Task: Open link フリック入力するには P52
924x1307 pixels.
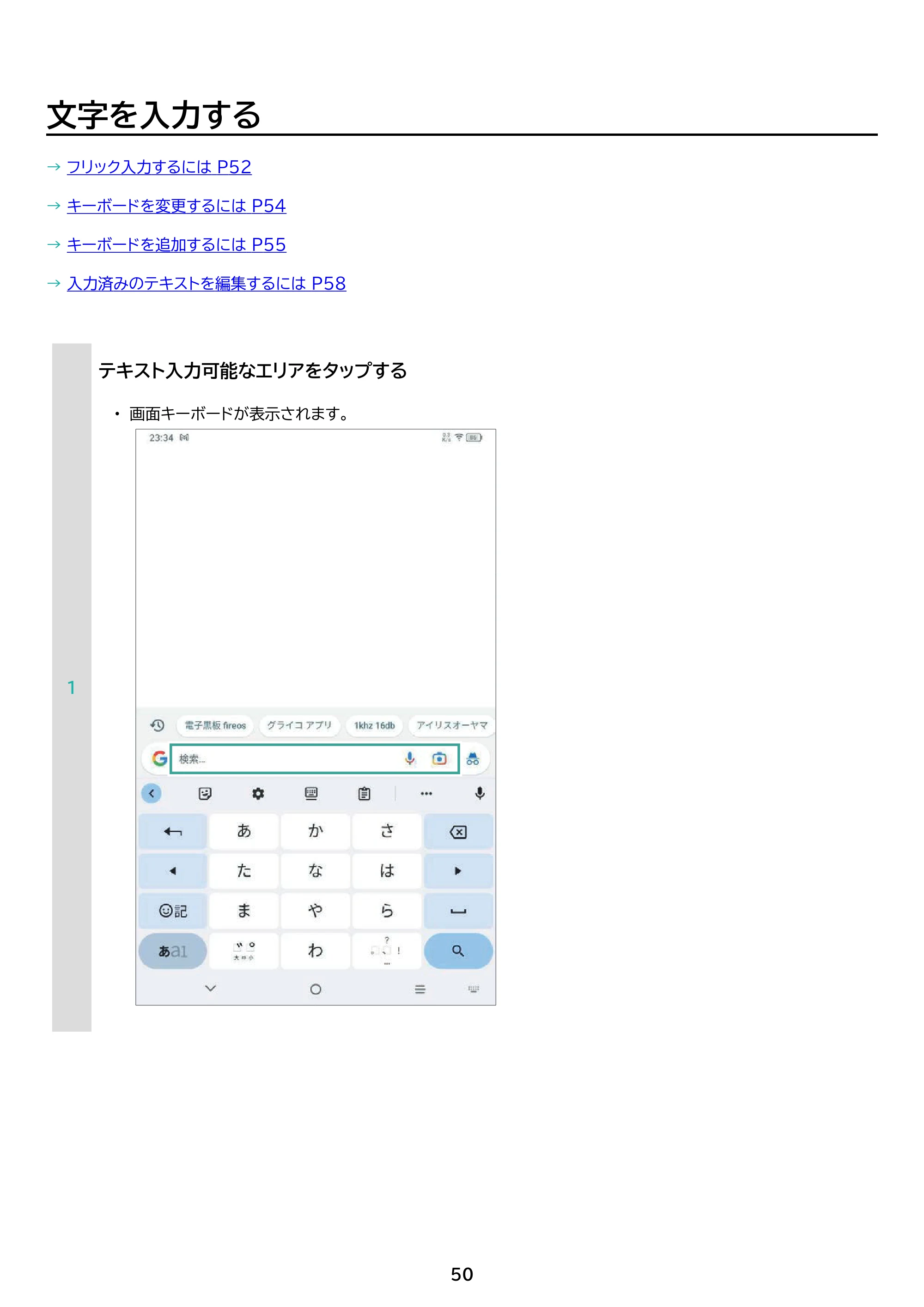Action: [x=159, y=167]
